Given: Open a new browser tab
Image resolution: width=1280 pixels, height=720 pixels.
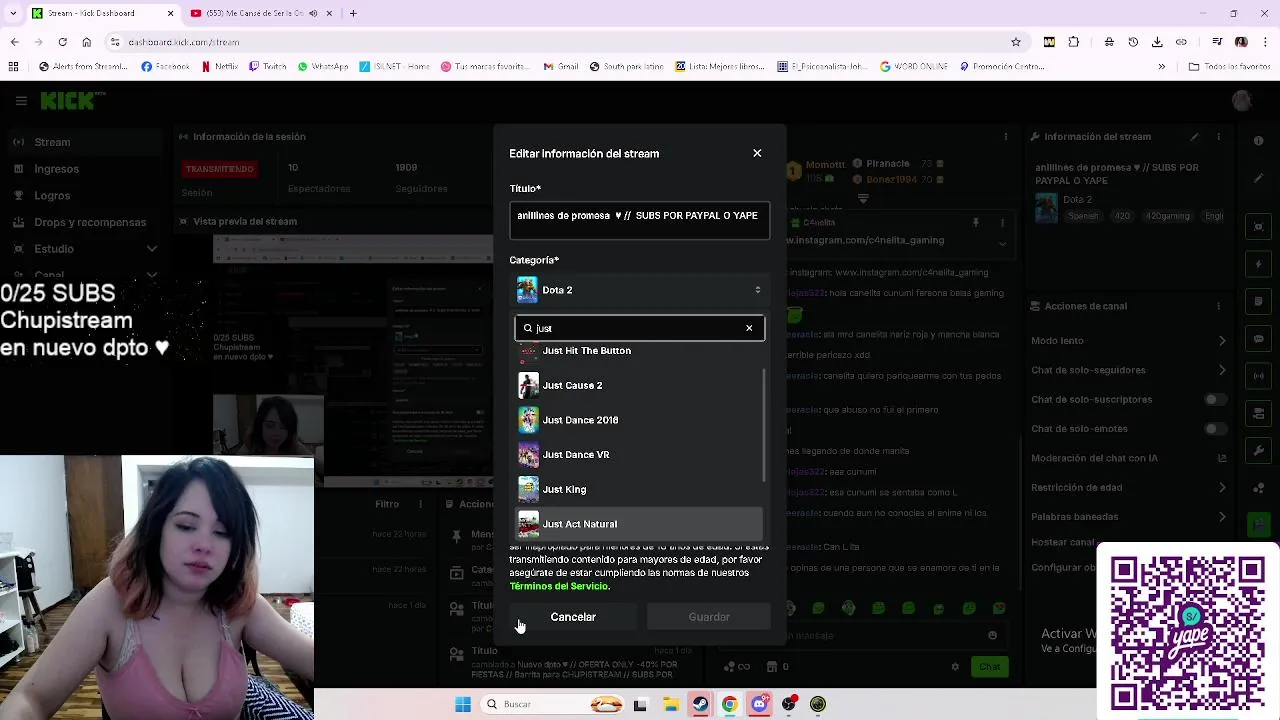Looking at the screenshot, I should coord(353,13).
